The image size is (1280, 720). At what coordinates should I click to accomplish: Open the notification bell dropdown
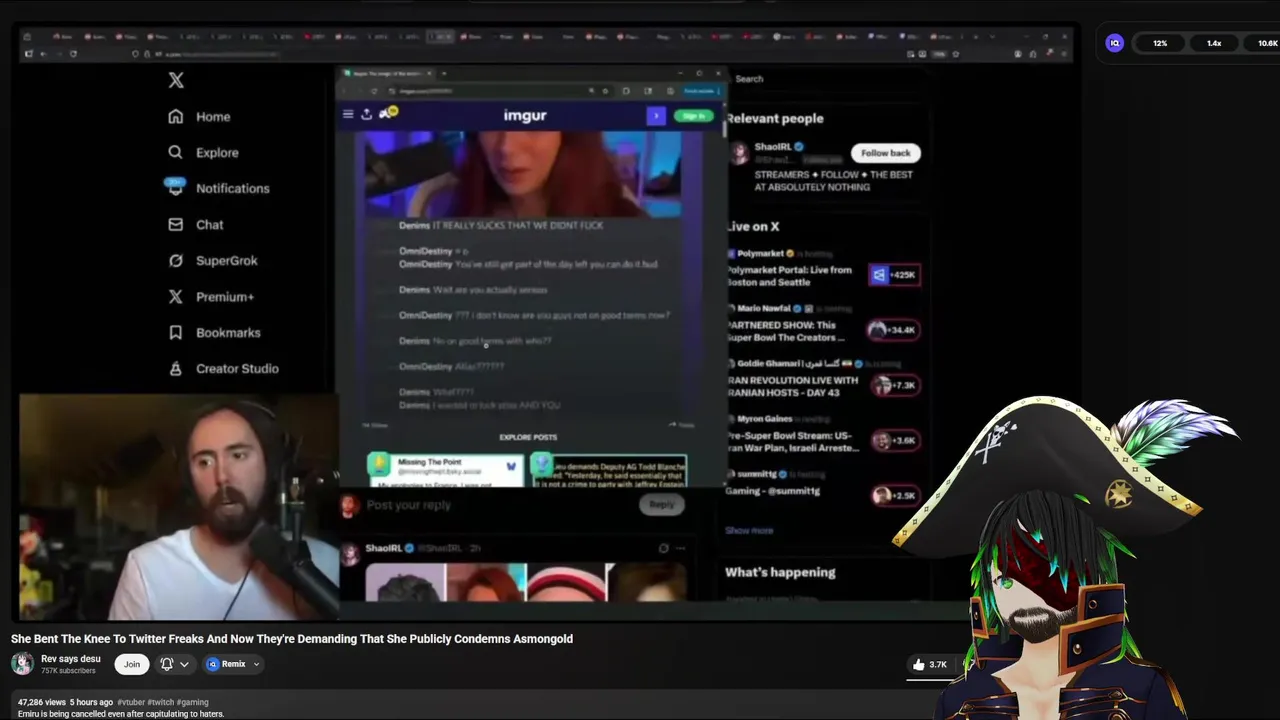174,664
